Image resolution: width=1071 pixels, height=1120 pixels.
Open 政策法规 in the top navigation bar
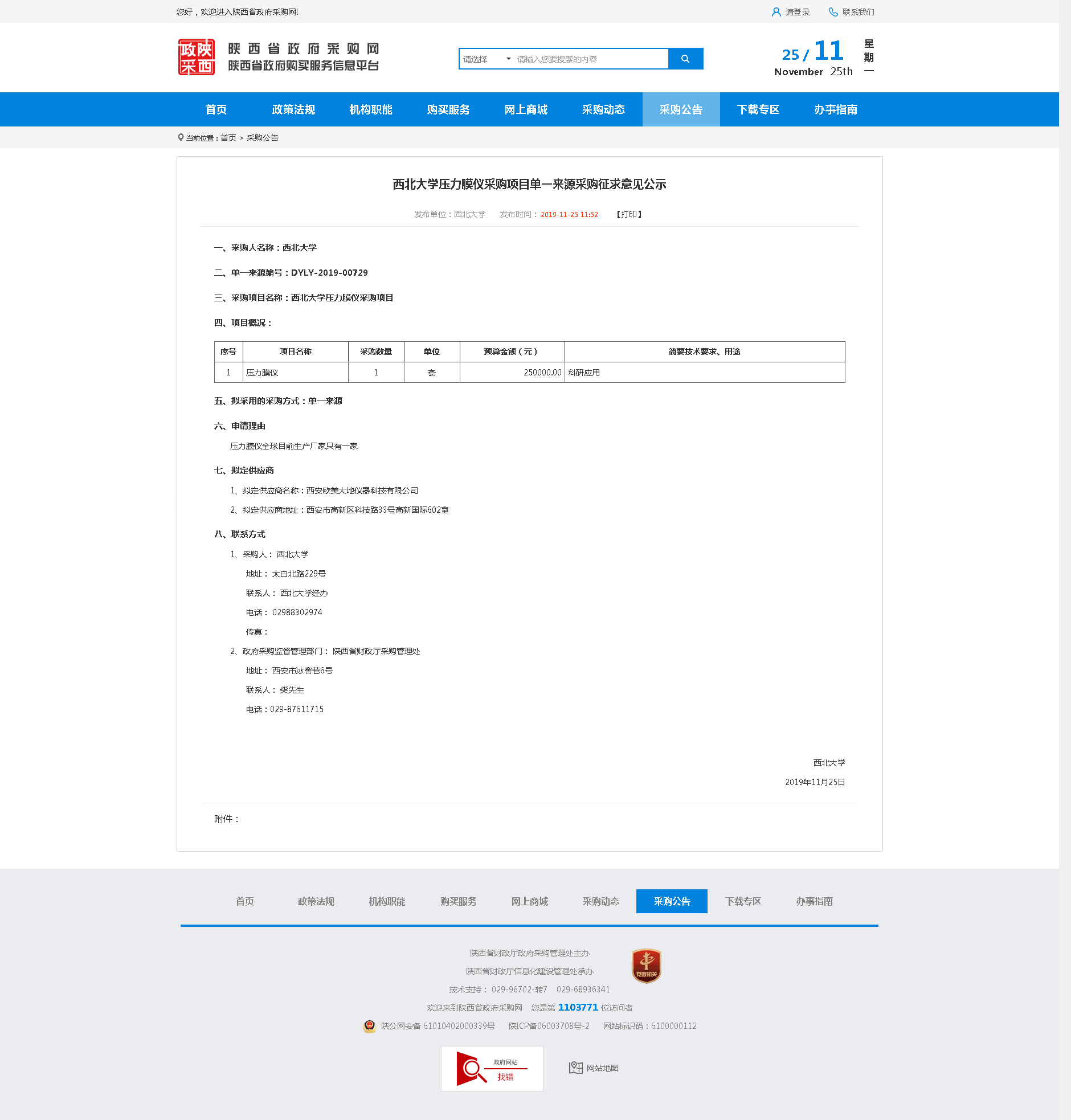pyautogui.click(x=293, y=109)
